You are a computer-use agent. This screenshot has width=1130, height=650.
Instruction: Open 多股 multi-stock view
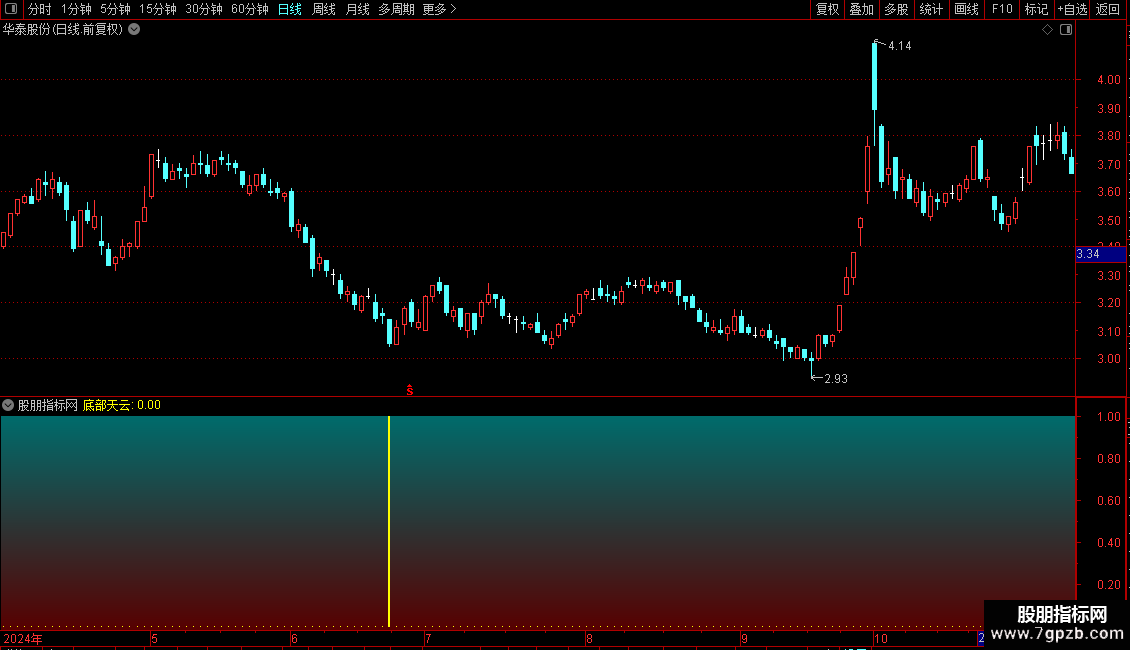[896, 9]
